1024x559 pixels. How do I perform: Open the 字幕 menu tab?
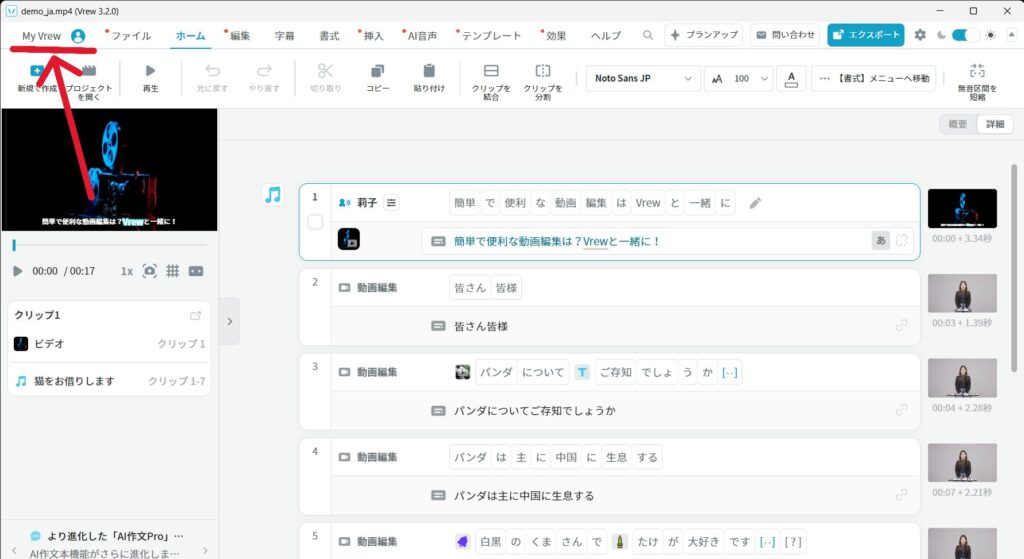click(x=284, y=36)
